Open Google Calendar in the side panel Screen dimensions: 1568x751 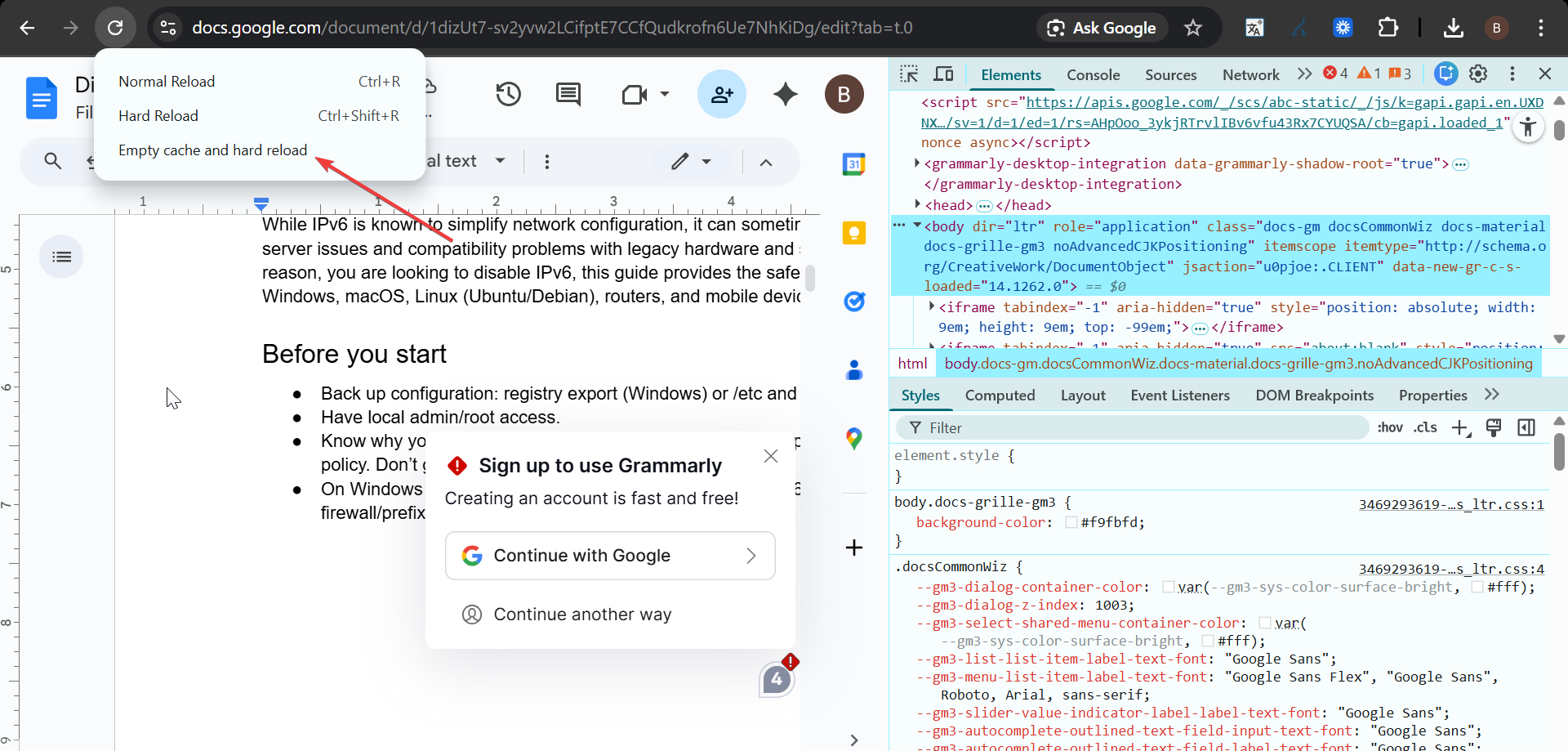854,164
